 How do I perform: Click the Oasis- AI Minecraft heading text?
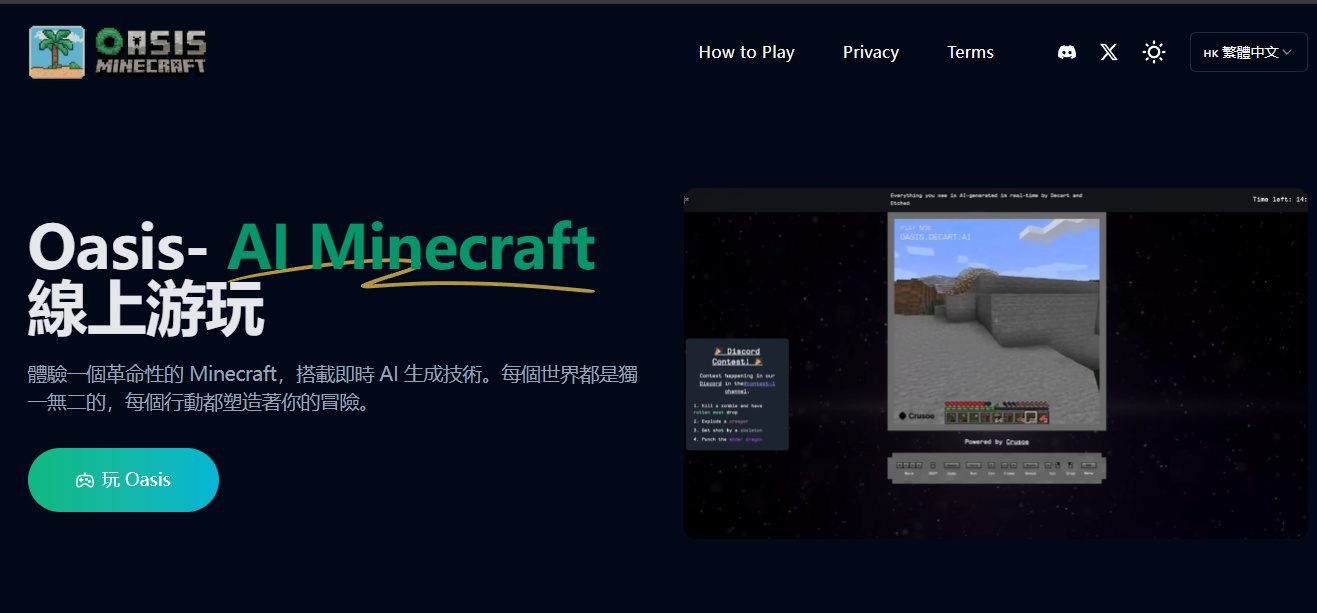click(312, 247)
